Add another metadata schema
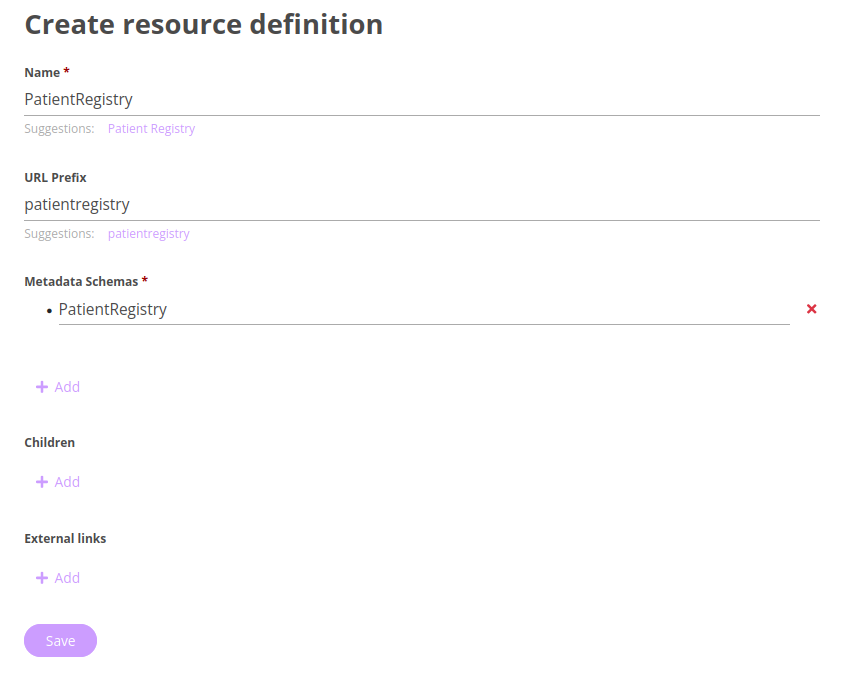 point(58,387)
